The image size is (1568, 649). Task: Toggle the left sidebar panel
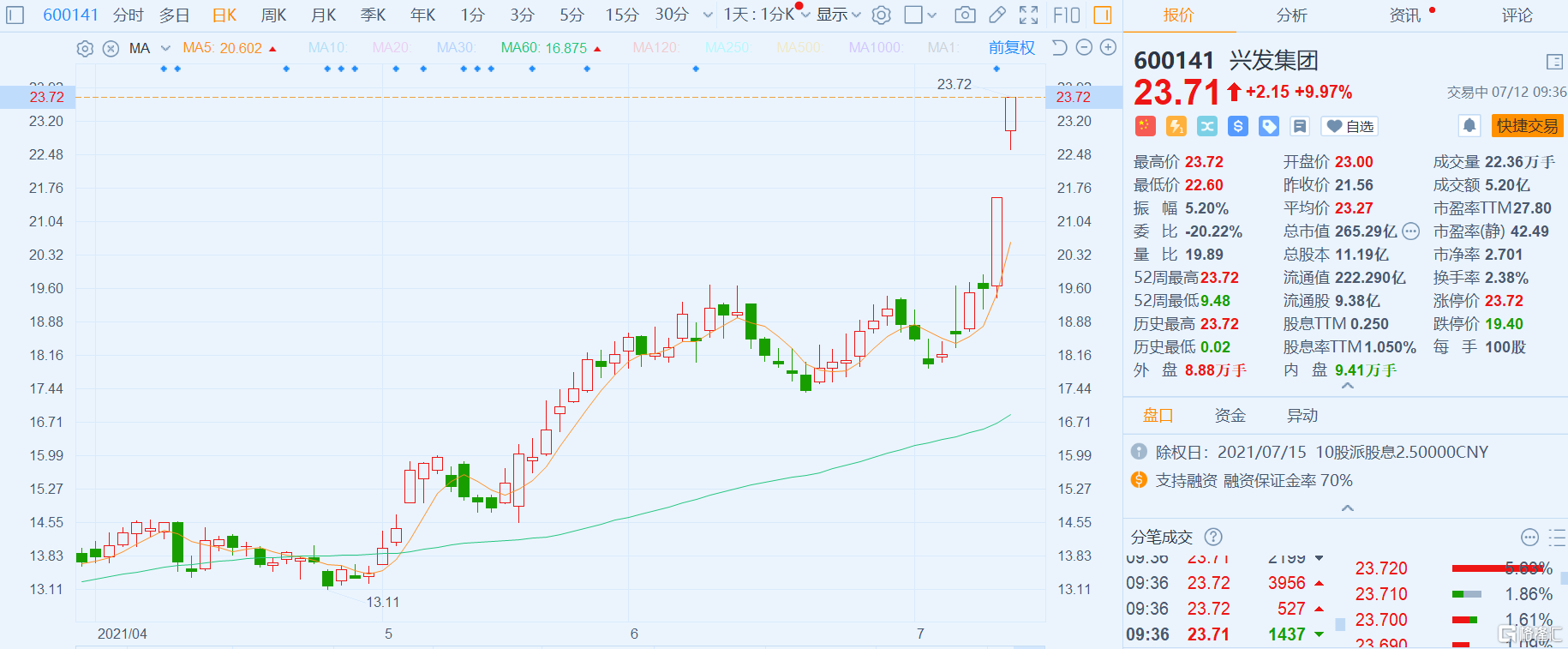point(15,15)
